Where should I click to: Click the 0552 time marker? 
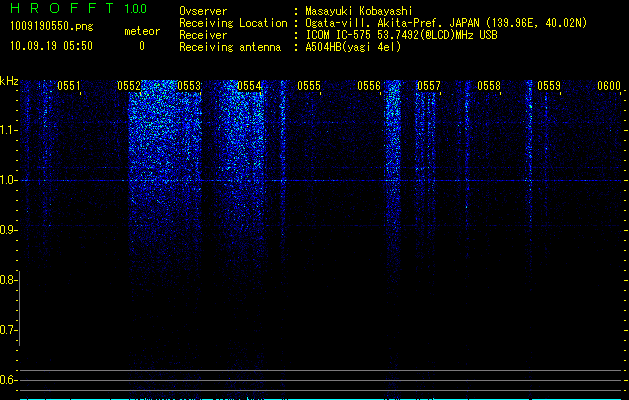(129, 86)
